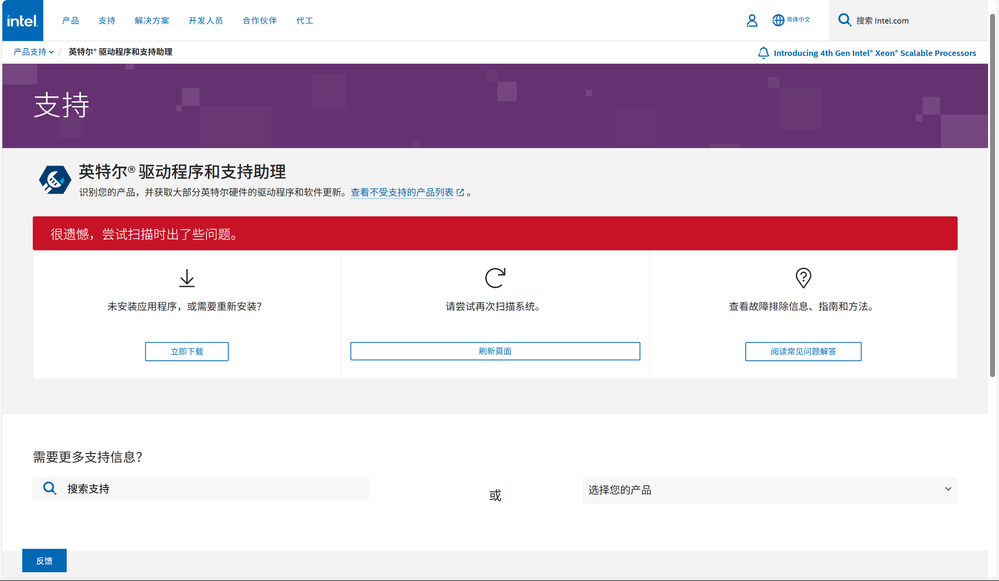
Task: Open the 代工 menu
Action: 305,20
